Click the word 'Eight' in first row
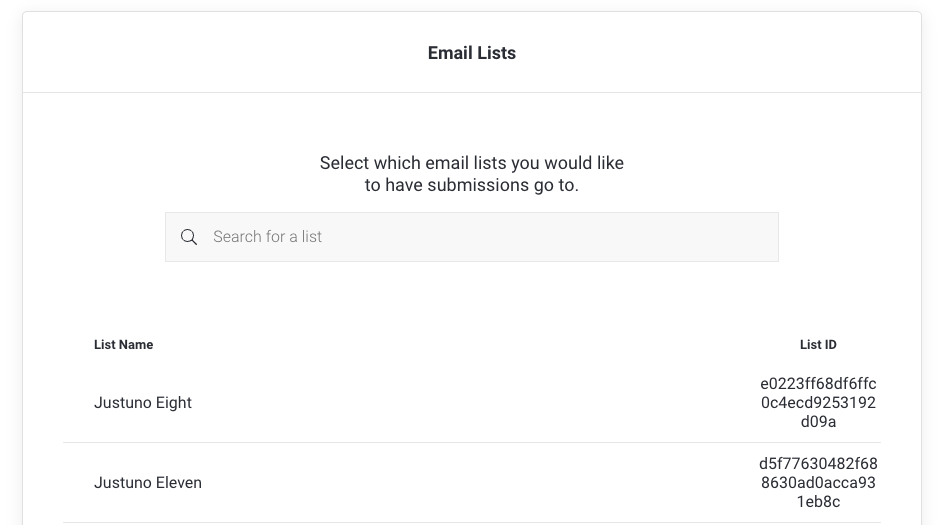 (x=173, y=403)
